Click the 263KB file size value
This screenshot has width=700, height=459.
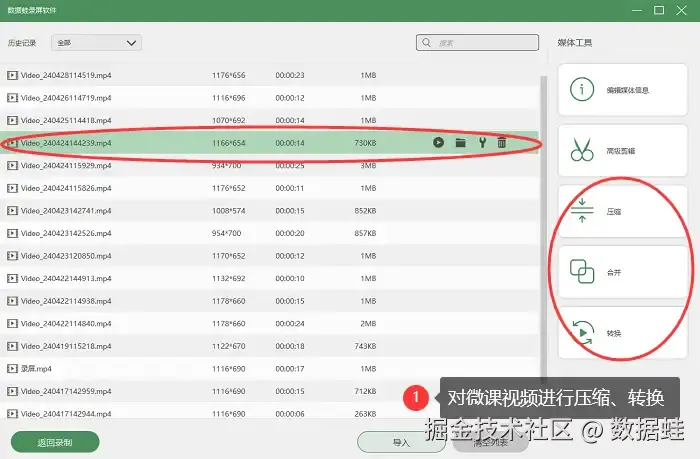coord(365,414)
